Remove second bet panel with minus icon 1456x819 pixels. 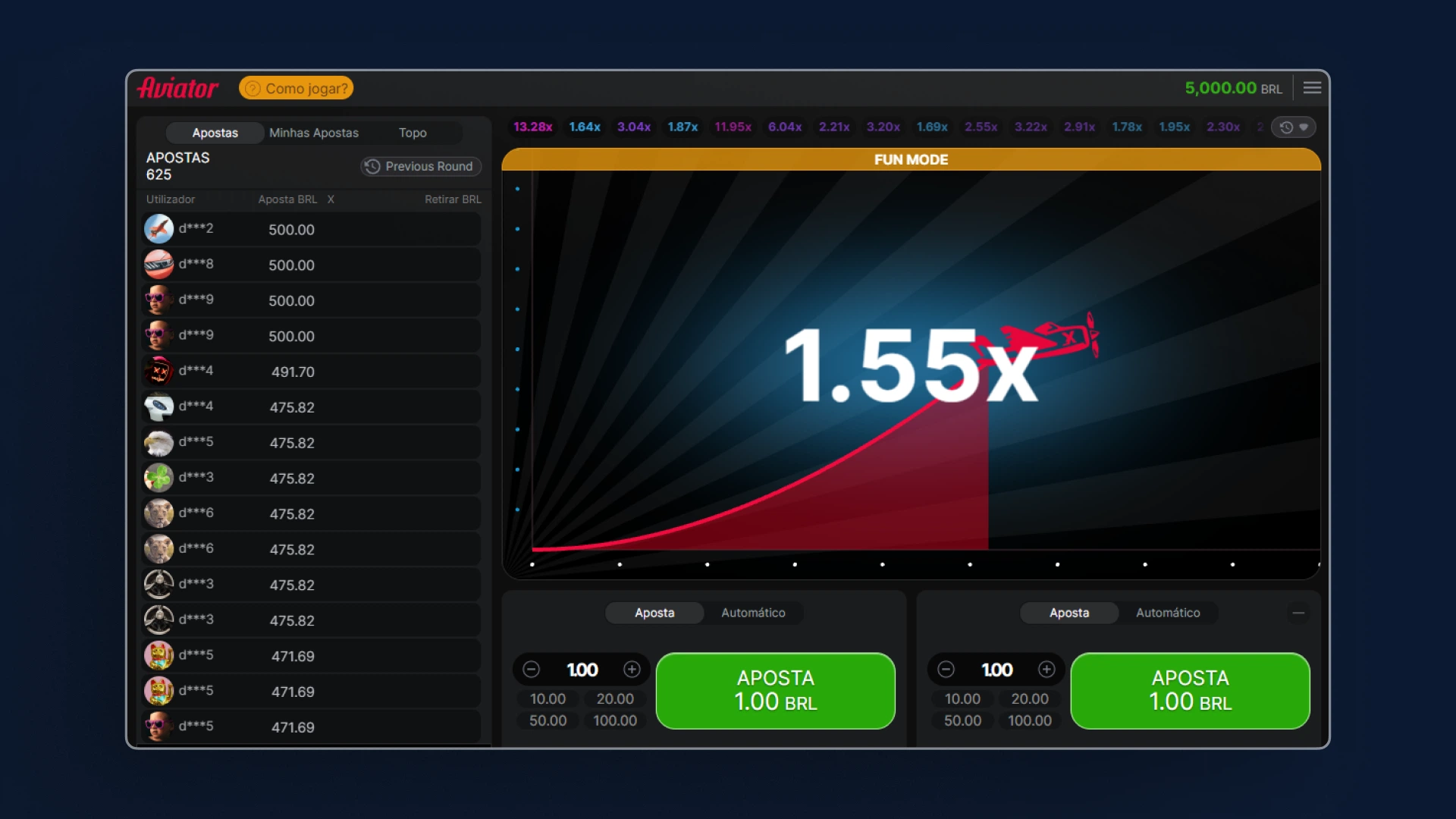tap(1298, 613)
